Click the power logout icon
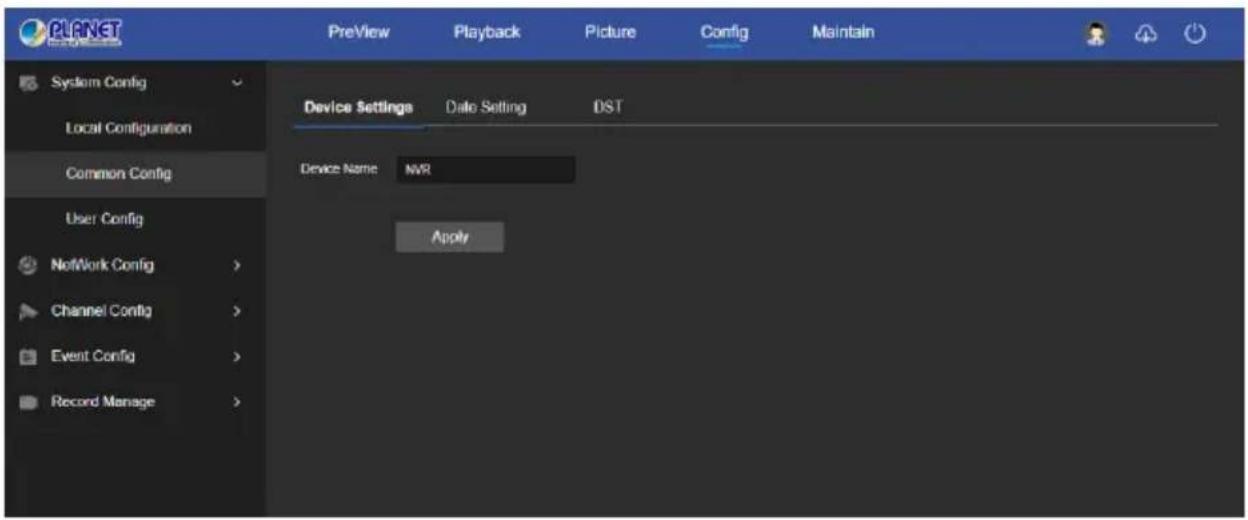This screenshot has height=520, width=1248. point(1192,32)
